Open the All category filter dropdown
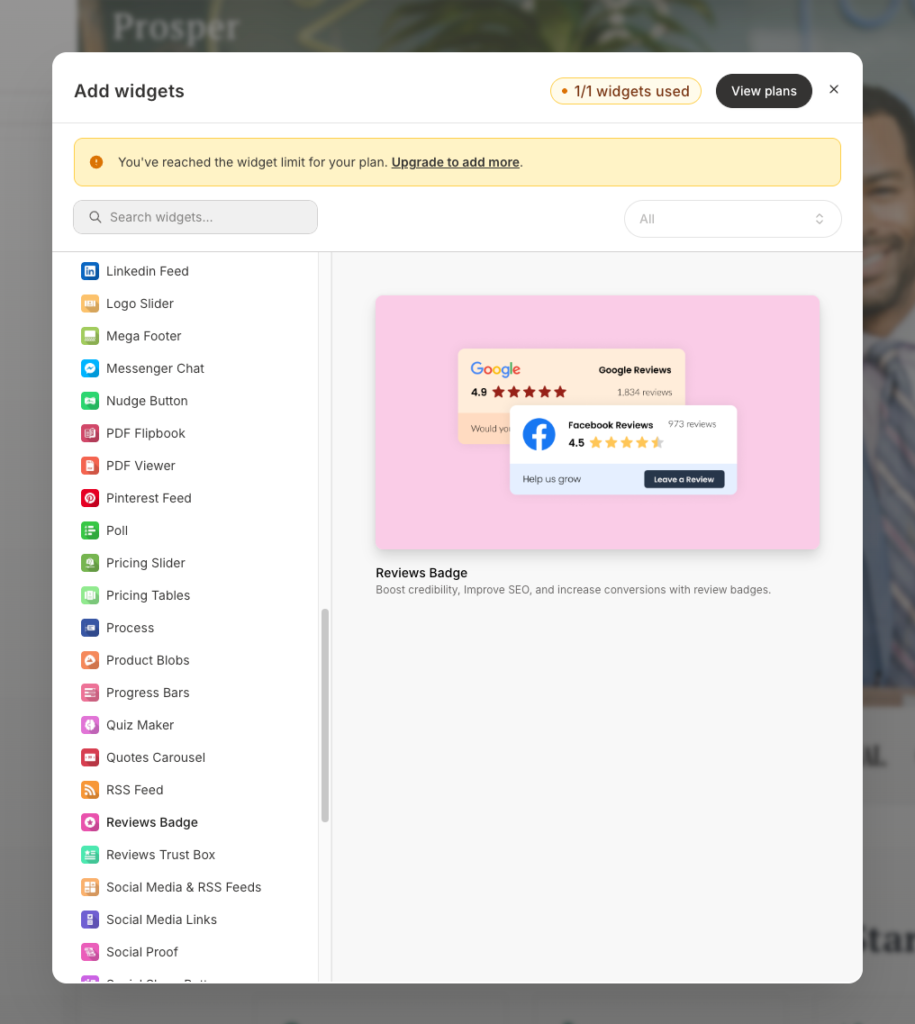Image resolution: width=915 pixels, height=1024 pixels. coord(733,218)
